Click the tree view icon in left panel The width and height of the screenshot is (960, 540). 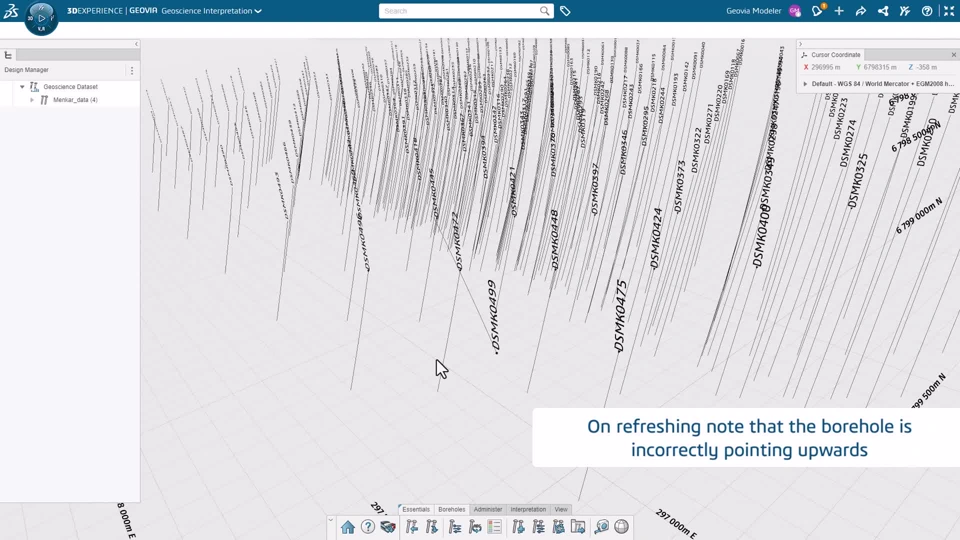tap(9, 55)
